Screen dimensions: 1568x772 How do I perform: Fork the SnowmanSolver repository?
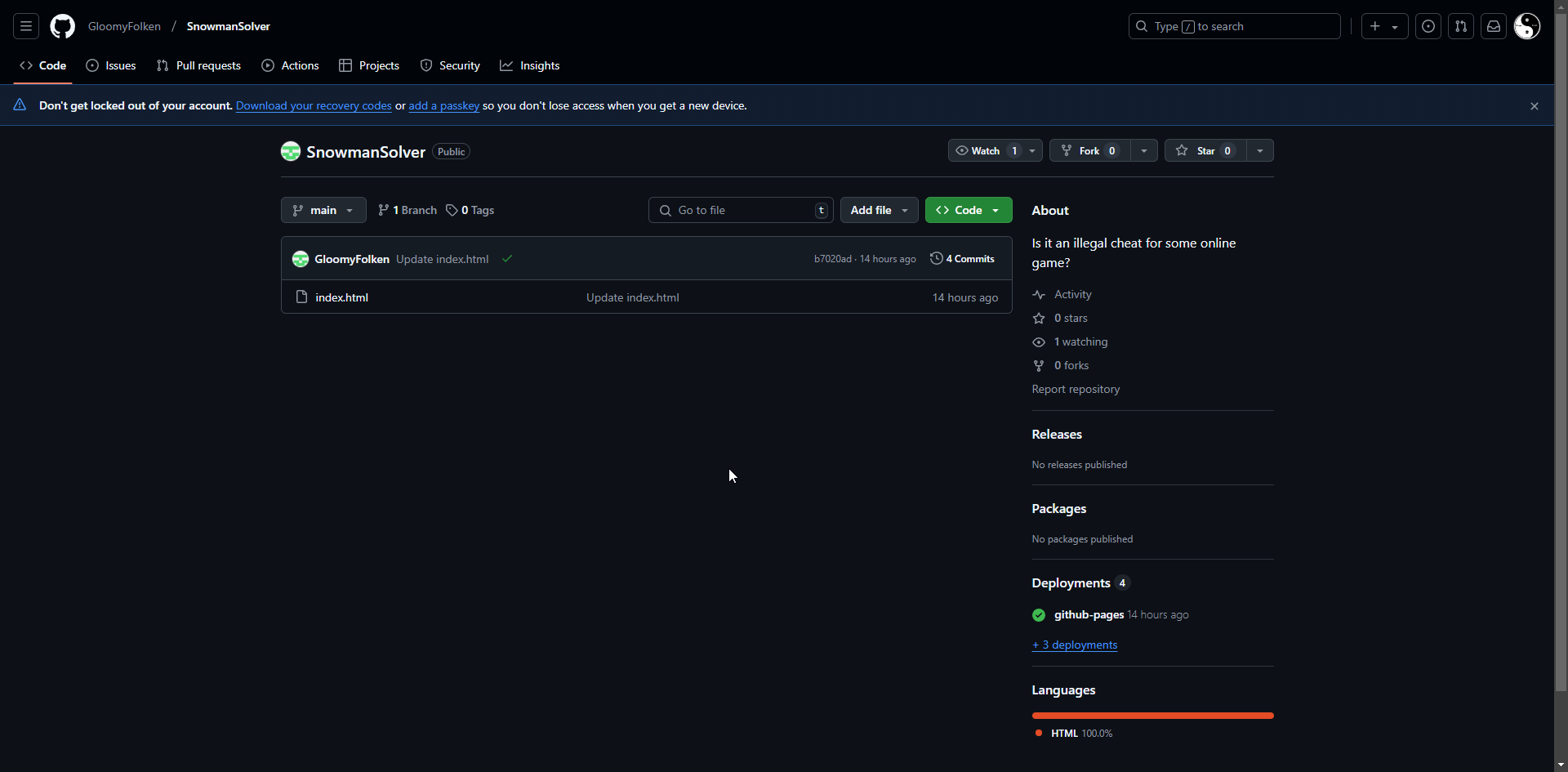(x=1089, y=151)
